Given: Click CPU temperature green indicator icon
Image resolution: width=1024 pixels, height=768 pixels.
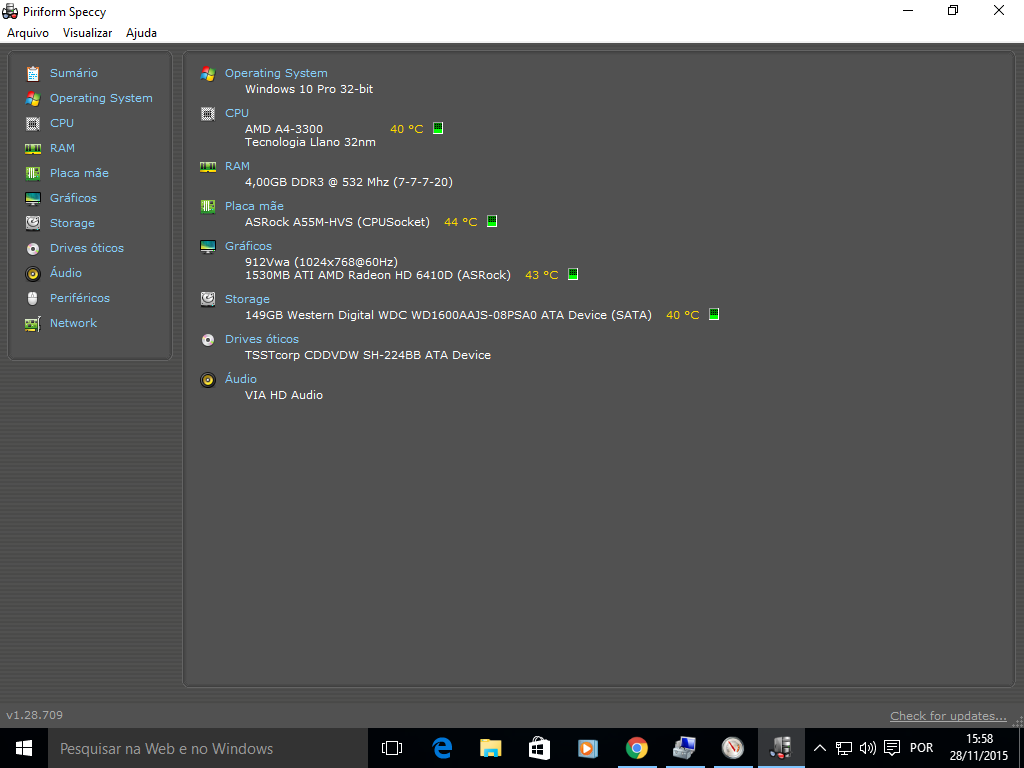Looking at the screenshot, I should 438,128.
